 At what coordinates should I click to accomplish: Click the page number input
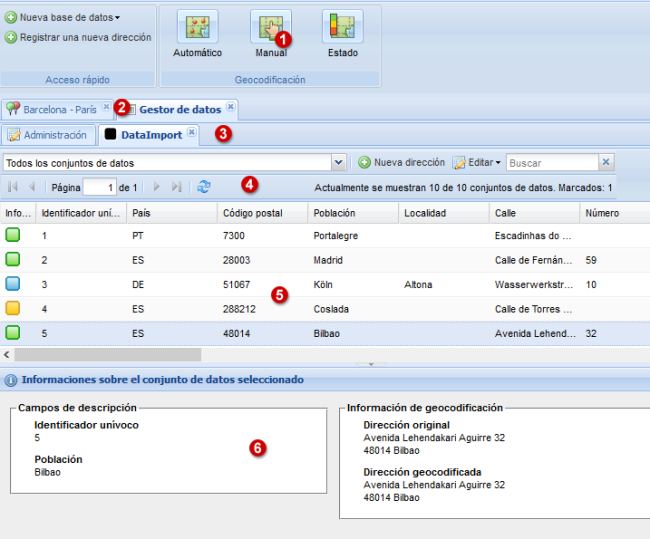tap(99, 187)
